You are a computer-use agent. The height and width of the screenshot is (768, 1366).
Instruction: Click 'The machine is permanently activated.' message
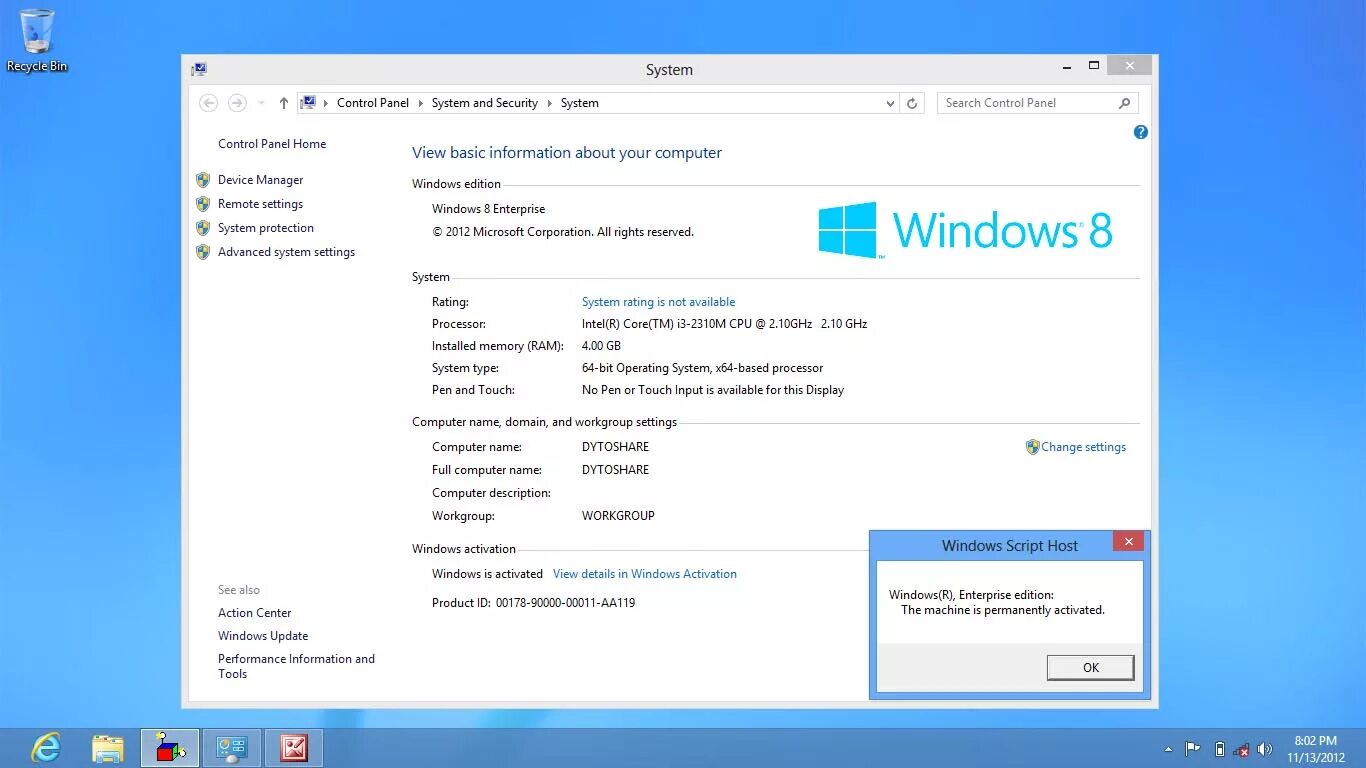[x=1003, y=610]
